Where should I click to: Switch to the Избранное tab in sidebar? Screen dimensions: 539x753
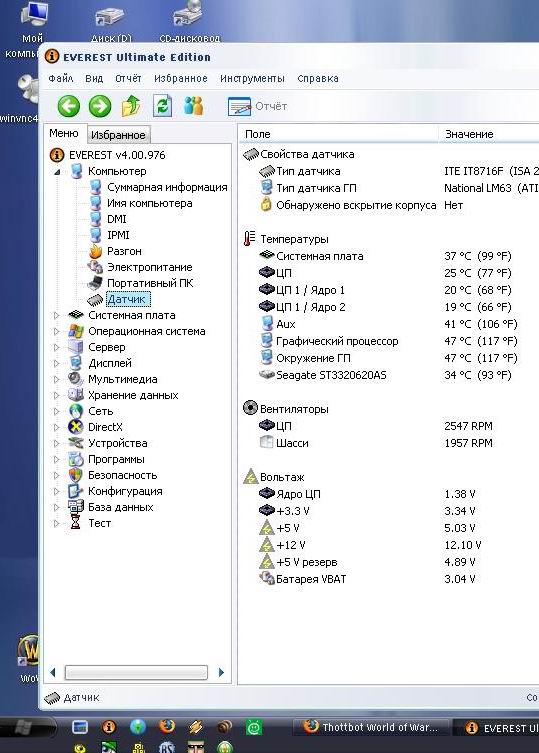(118, 135)
